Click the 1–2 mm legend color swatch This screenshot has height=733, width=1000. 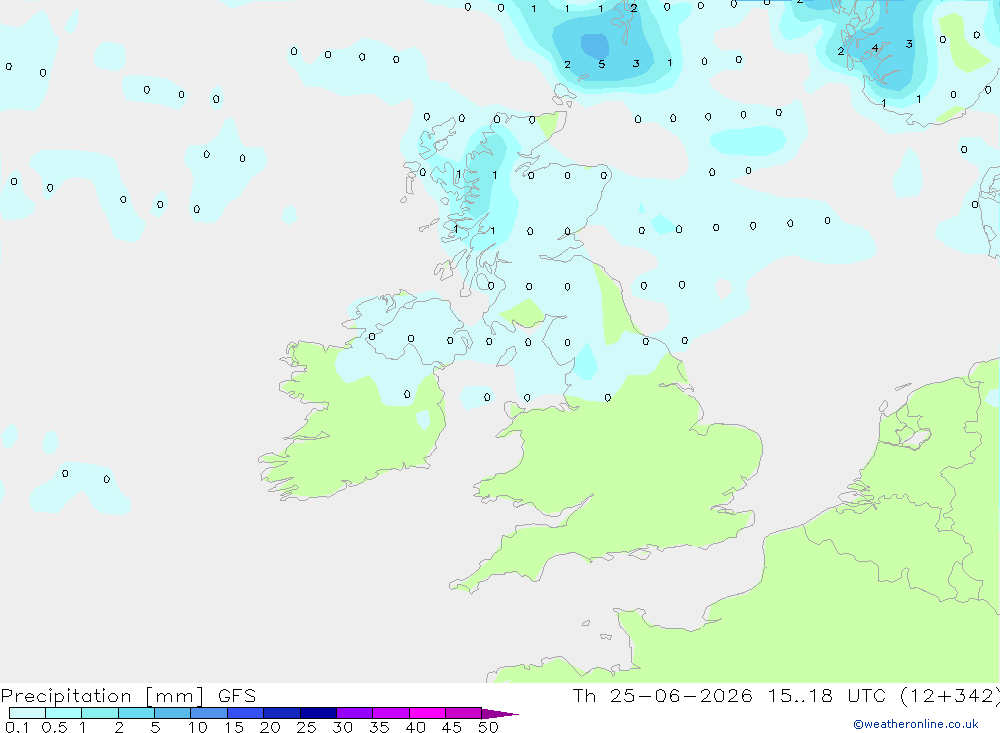[100, 713]
